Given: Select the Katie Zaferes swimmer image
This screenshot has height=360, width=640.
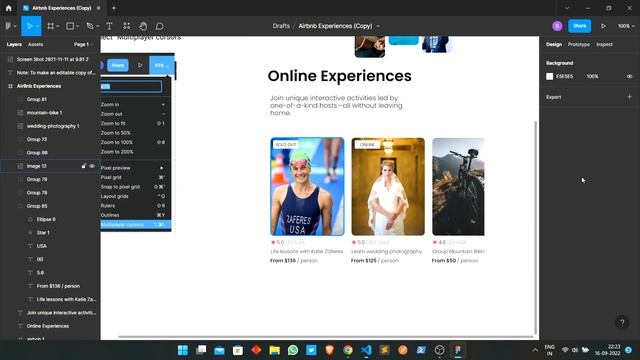Looking at the screenshot, I should (307, 187).
